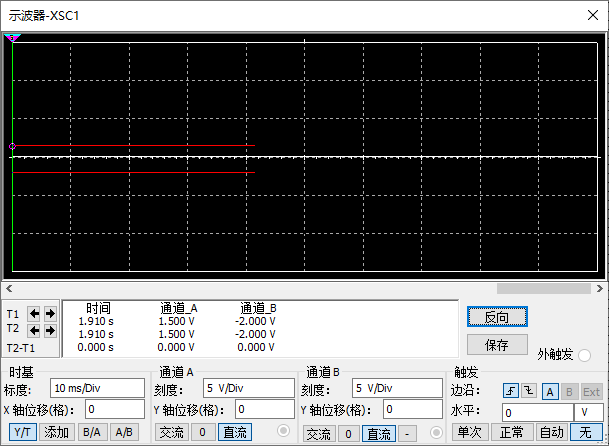Image resolution: width=609 pixels, height=446 pixels.
Task: Set channel B coupling to 直流
Action: tap(379, 434)
